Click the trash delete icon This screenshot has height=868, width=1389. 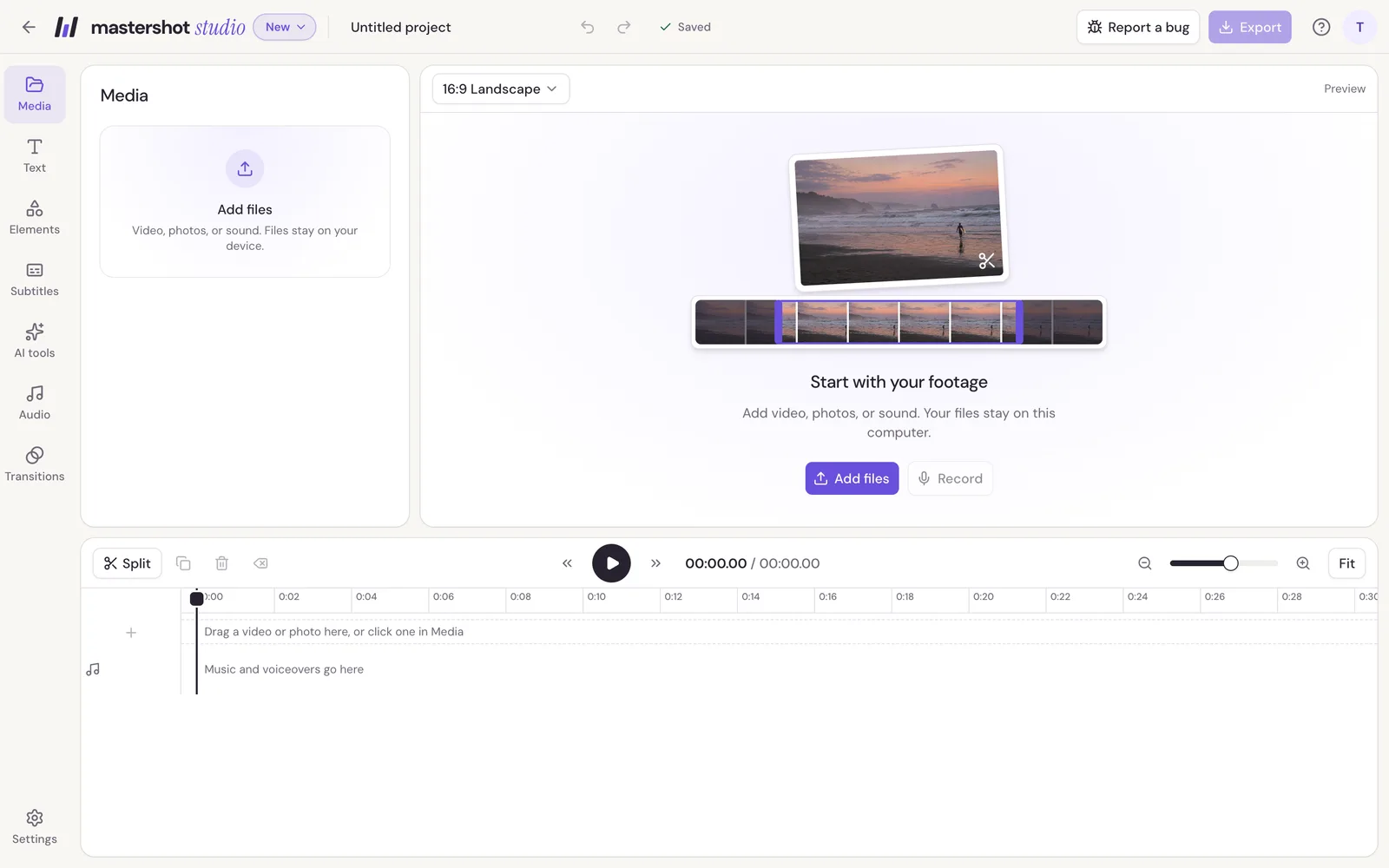pyautogui.click(x=221, y=563)
